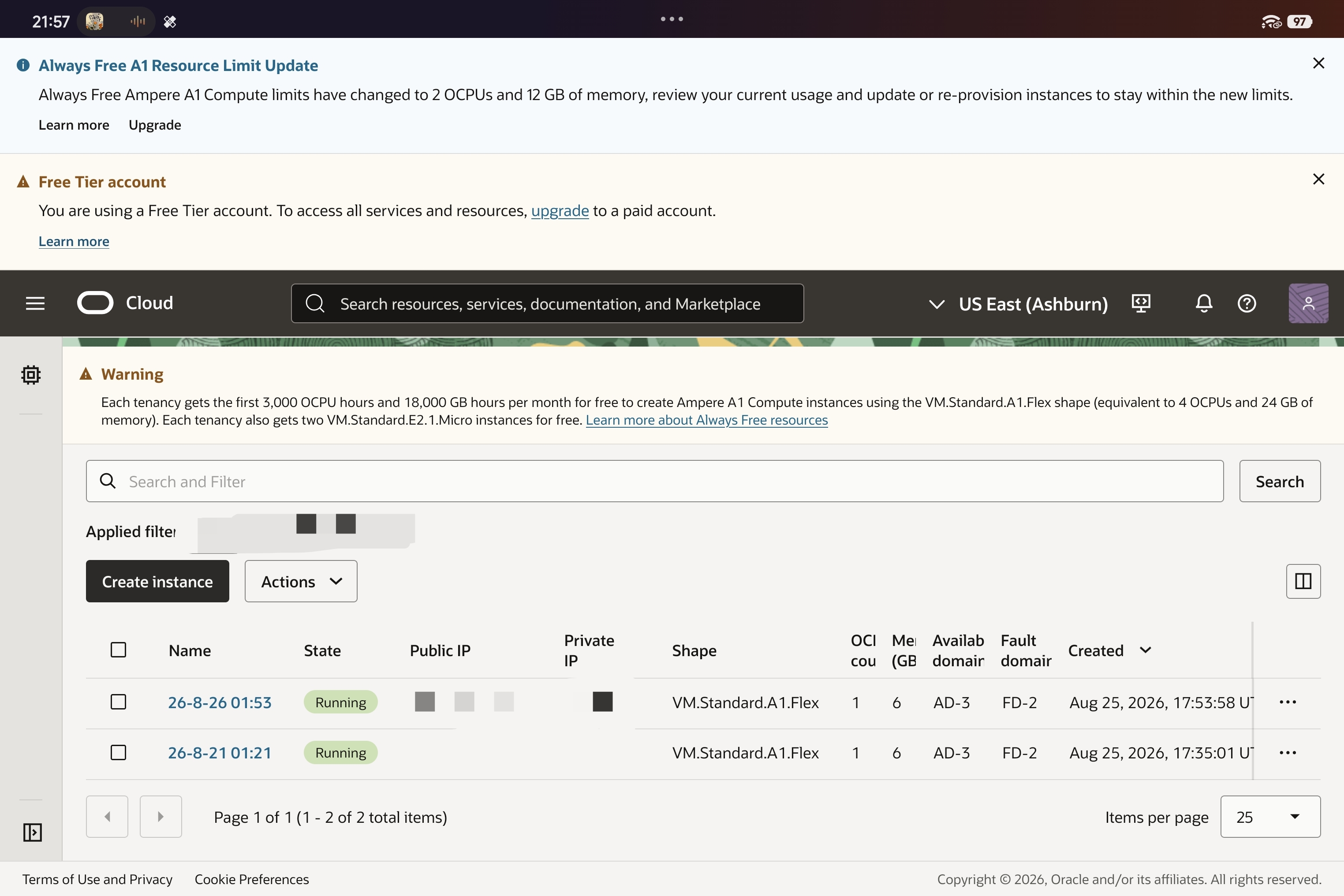
Task: Click the magnifier icon in Search and Filter
Action: pos(108,481)
